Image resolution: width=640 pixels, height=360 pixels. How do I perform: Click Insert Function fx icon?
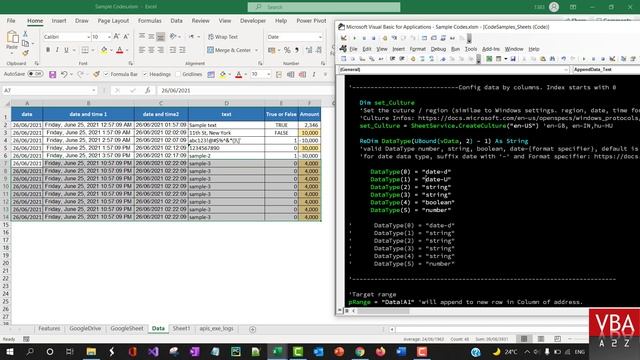pos(148,90)
